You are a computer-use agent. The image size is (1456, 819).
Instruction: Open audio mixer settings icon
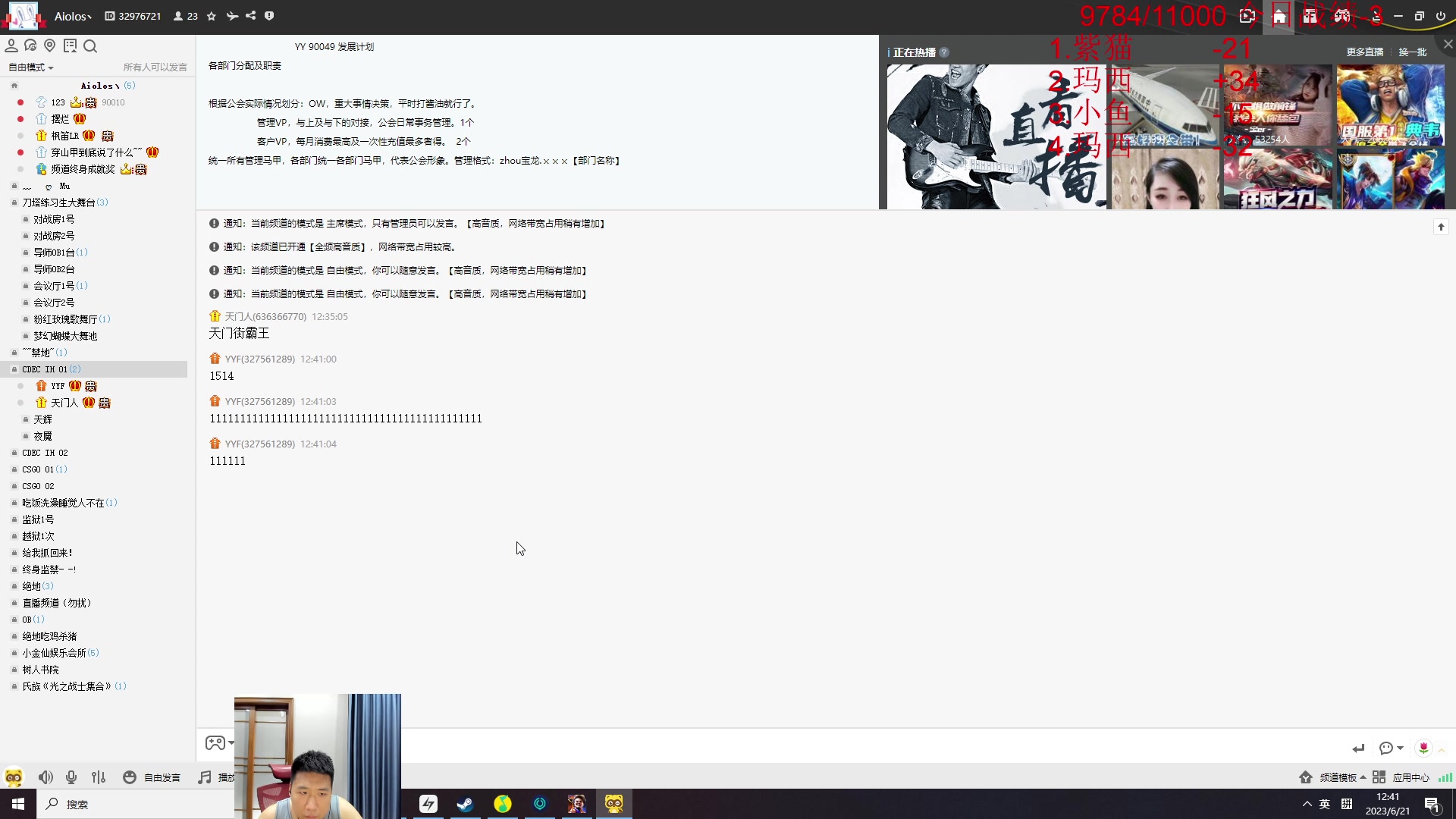99,777
